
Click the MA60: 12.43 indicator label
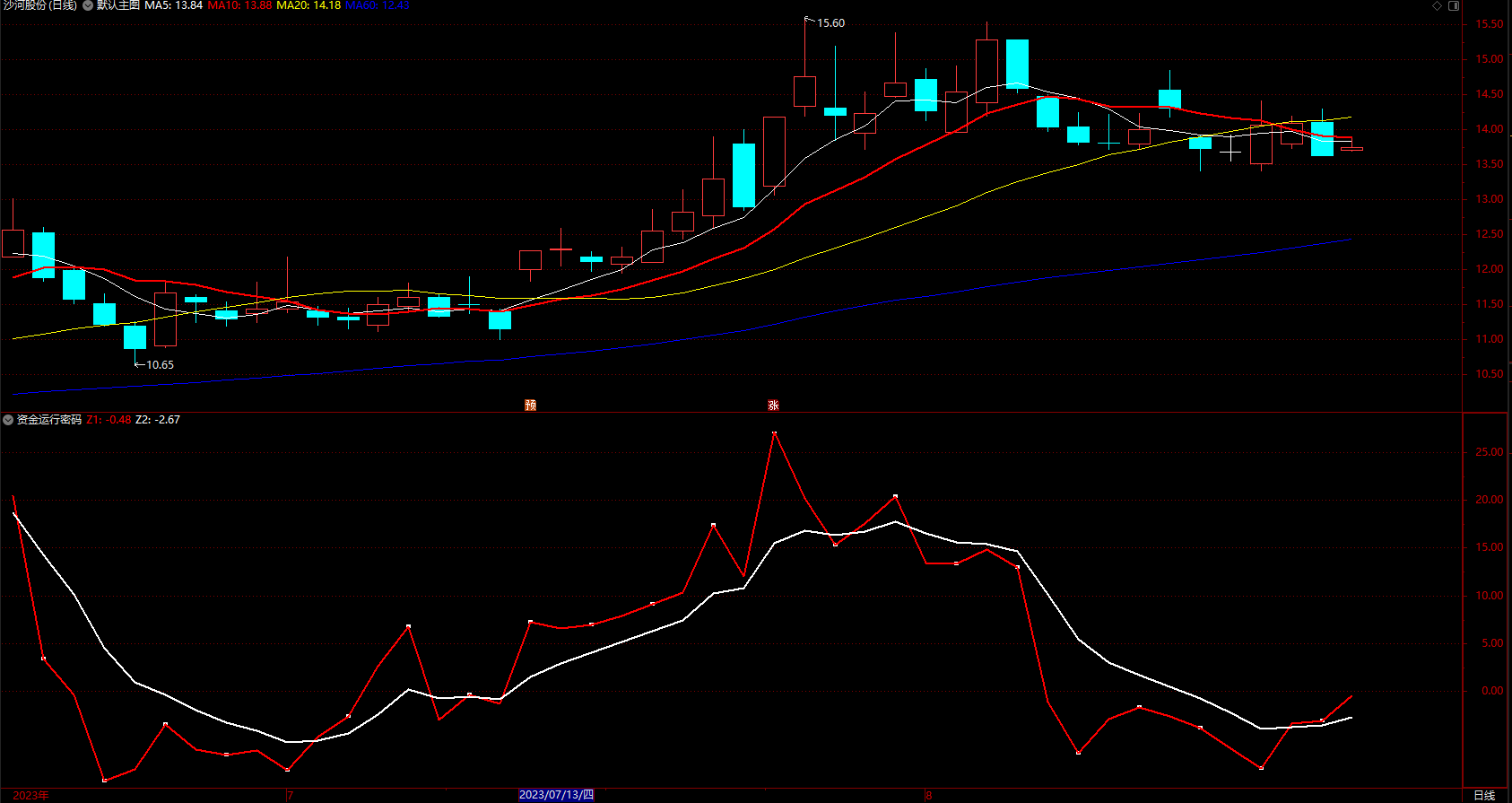click(x=378, y=5)
